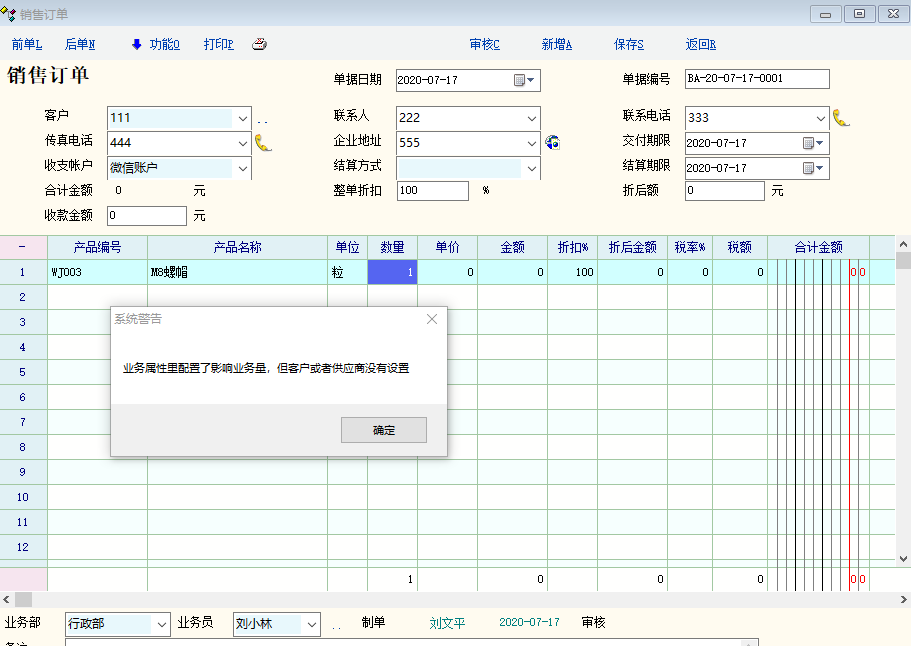Click the phone icon beside 传真电话

pos(263,143)
